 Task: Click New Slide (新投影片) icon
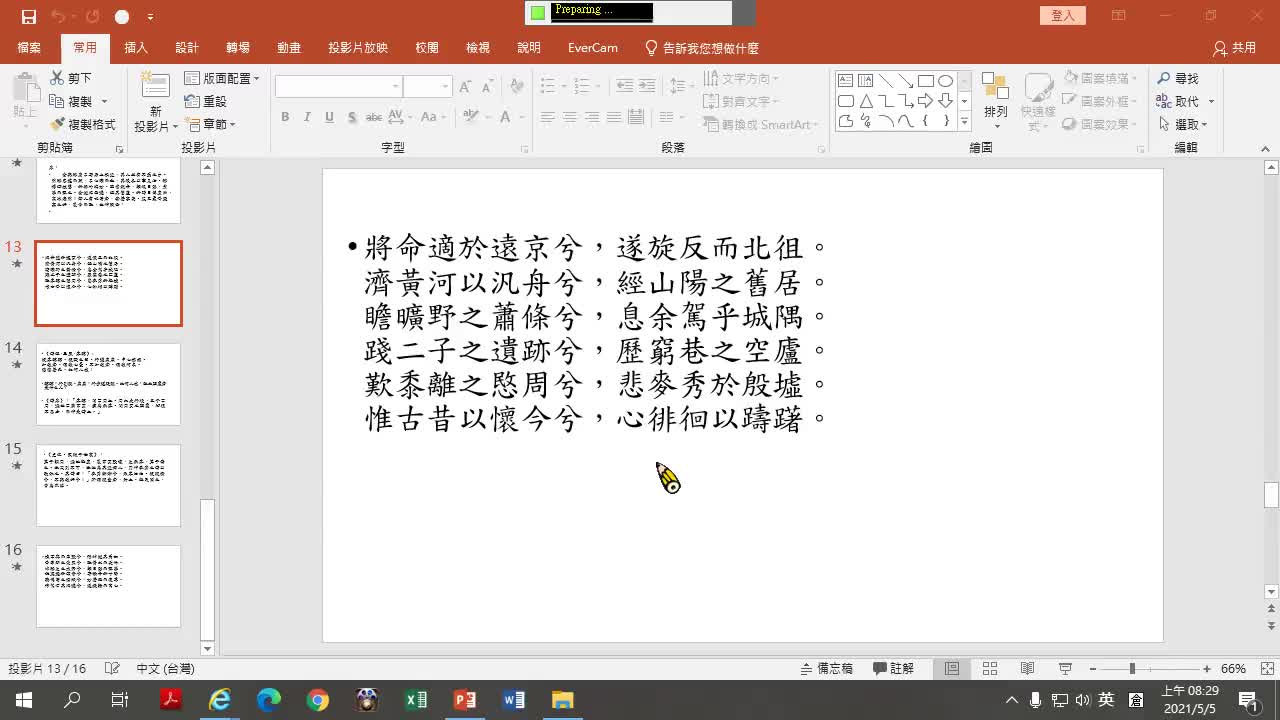pos(155,86)
